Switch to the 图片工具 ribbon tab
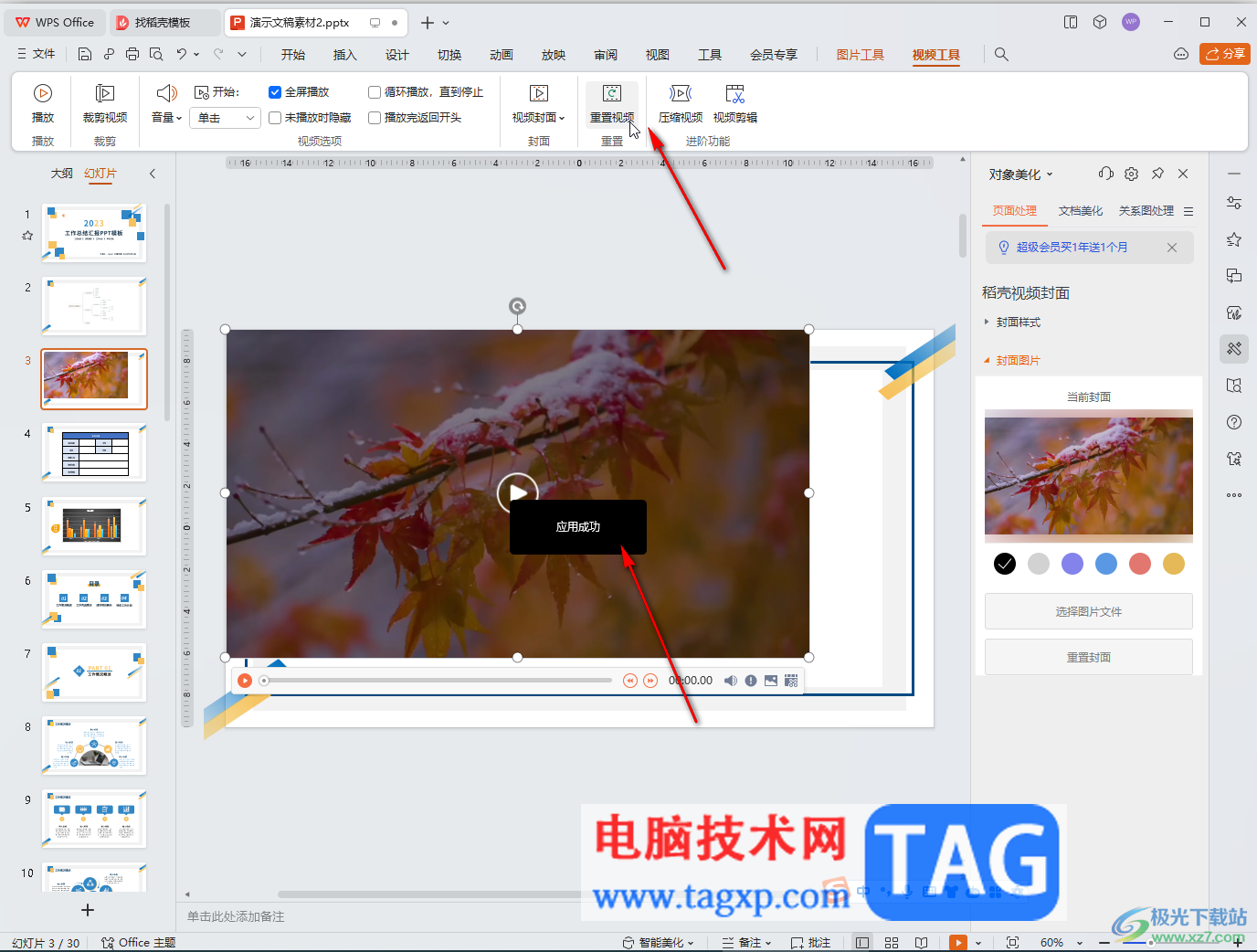The image size is (1257, 952). (x=861, y=55)
